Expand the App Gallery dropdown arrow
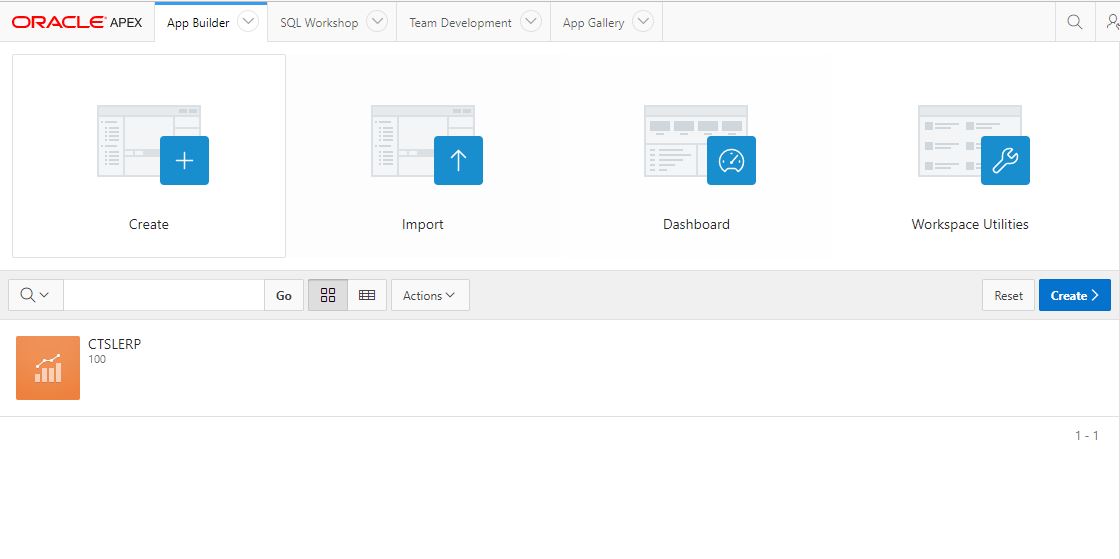The height and width of the screenshot is (559, 1120). [644, 22]
